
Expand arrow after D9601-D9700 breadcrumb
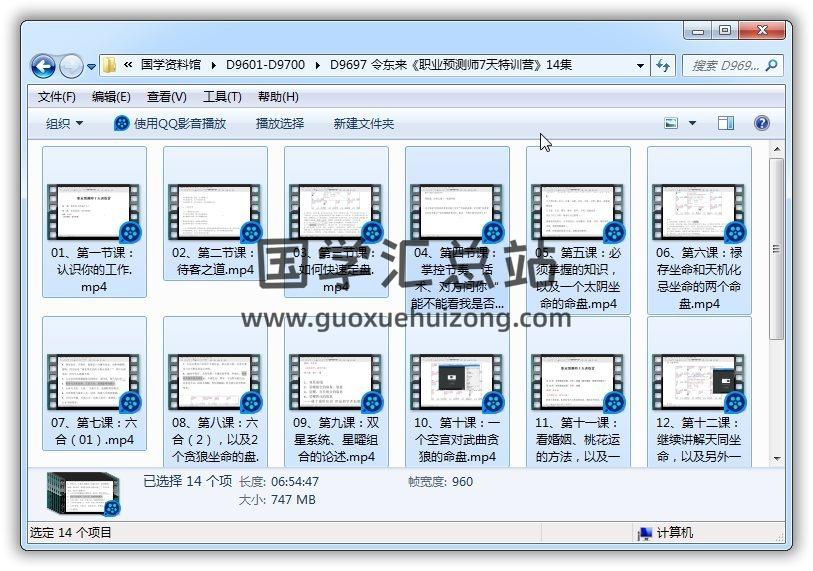click(317, 65)
